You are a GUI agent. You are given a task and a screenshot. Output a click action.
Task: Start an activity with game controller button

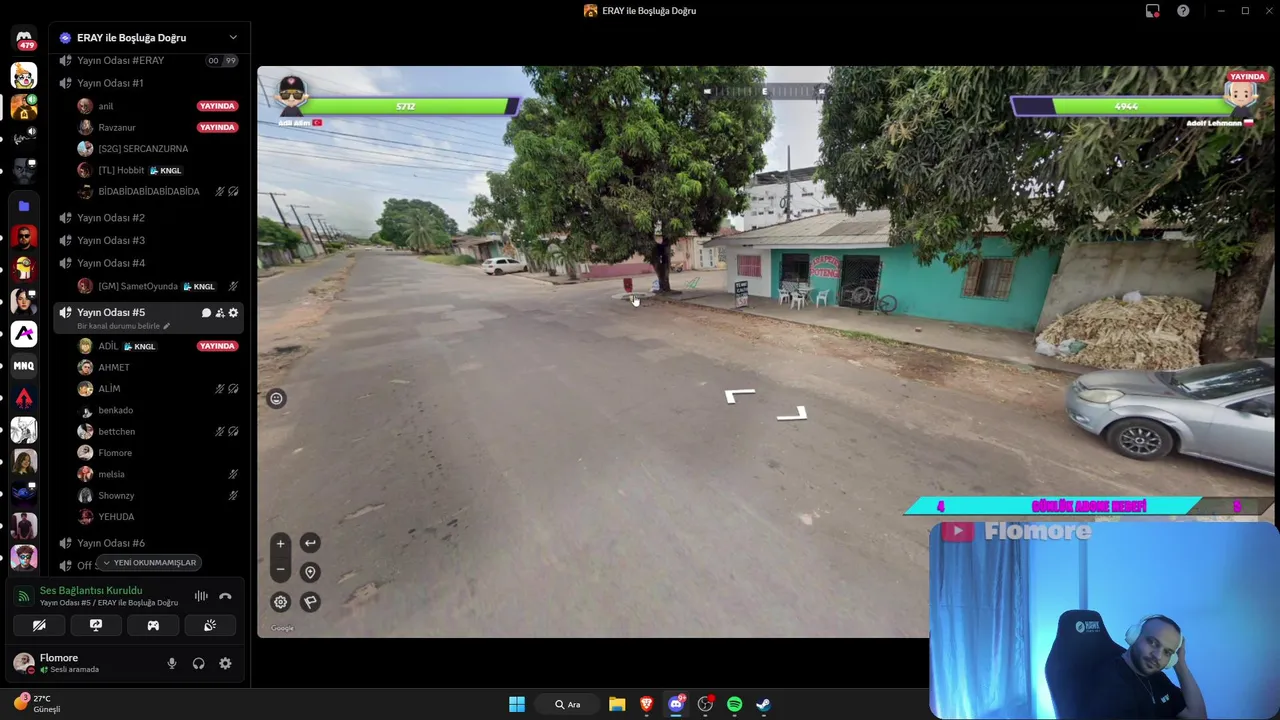(153, 625)
